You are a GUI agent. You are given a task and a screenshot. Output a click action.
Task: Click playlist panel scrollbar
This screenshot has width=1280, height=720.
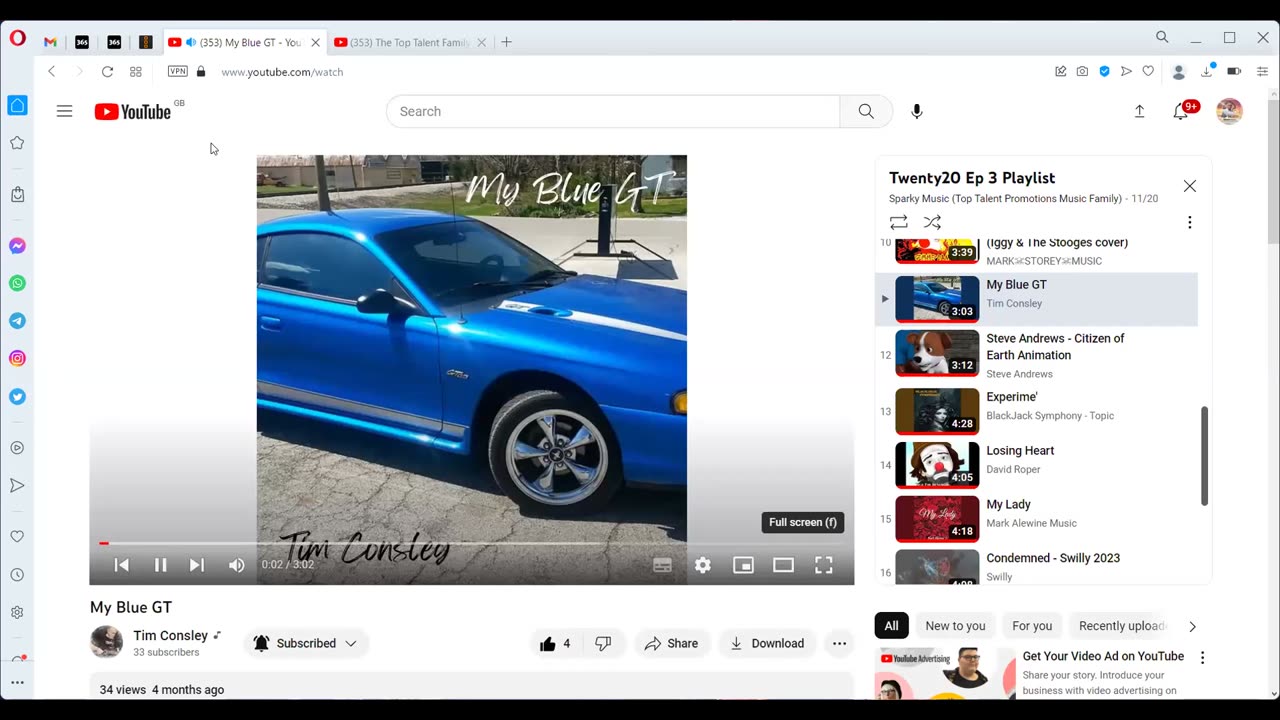click(x=1204, y=456)
